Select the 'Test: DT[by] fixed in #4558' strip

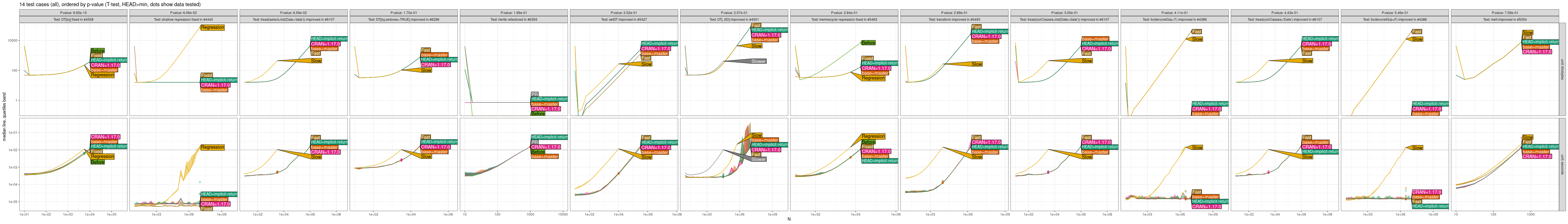pos(73,20)
